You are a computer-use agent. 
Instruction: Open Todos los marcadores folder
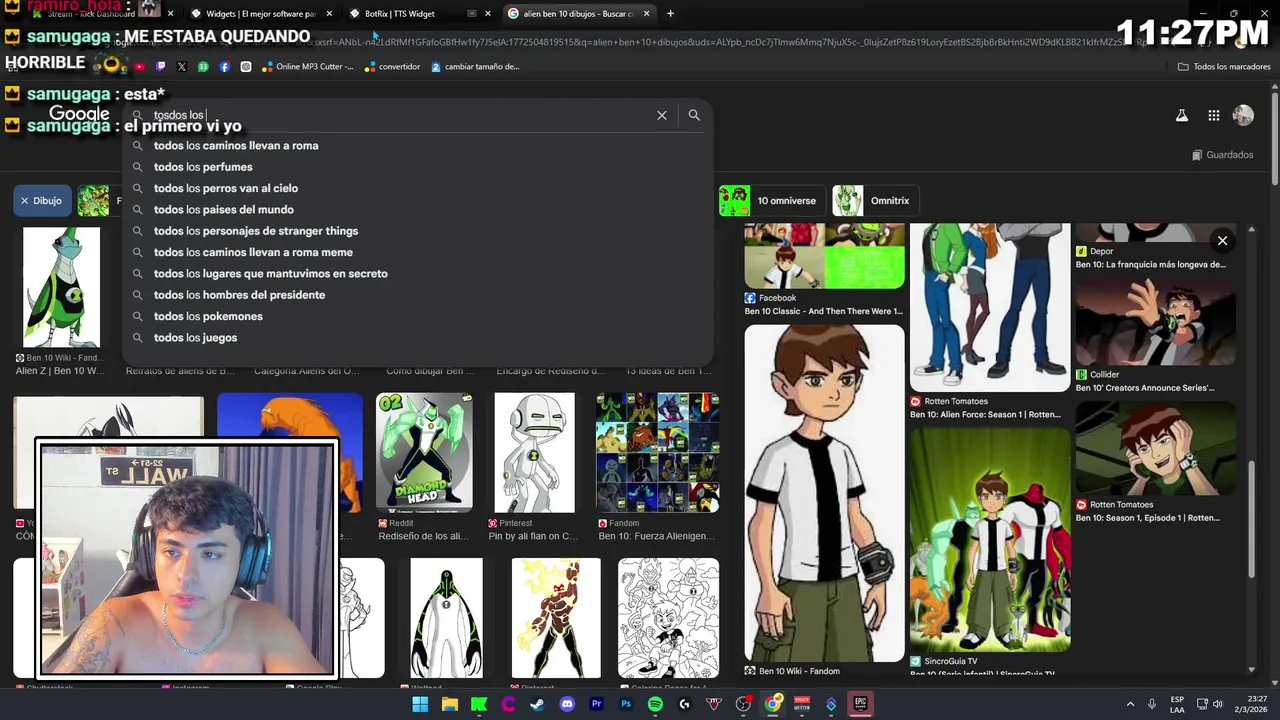(1224, 67)
